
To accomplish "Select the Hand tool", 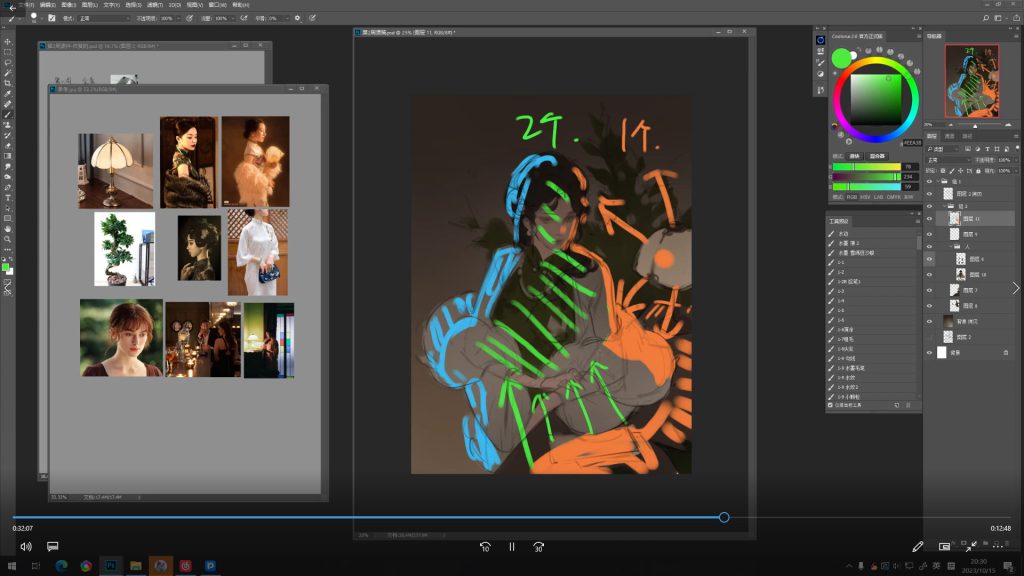I will pos(8,228).
